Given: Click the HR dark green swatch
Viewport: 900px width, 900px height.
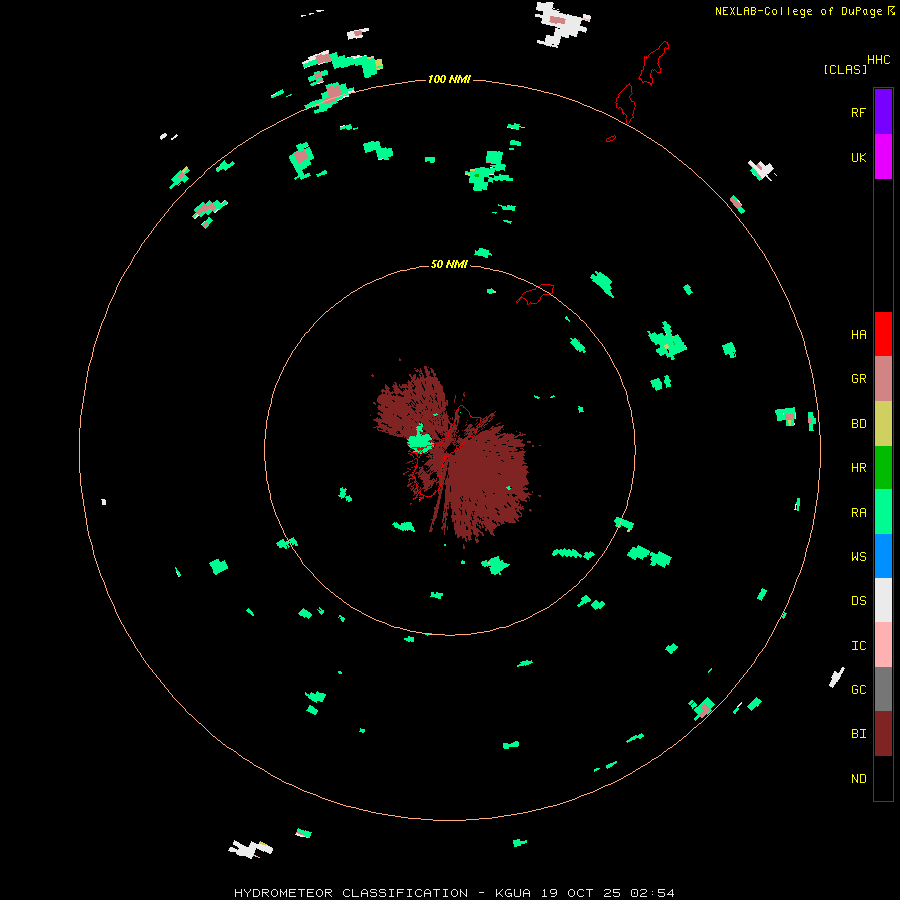Looking at the screenshot, I should (883, 467).
